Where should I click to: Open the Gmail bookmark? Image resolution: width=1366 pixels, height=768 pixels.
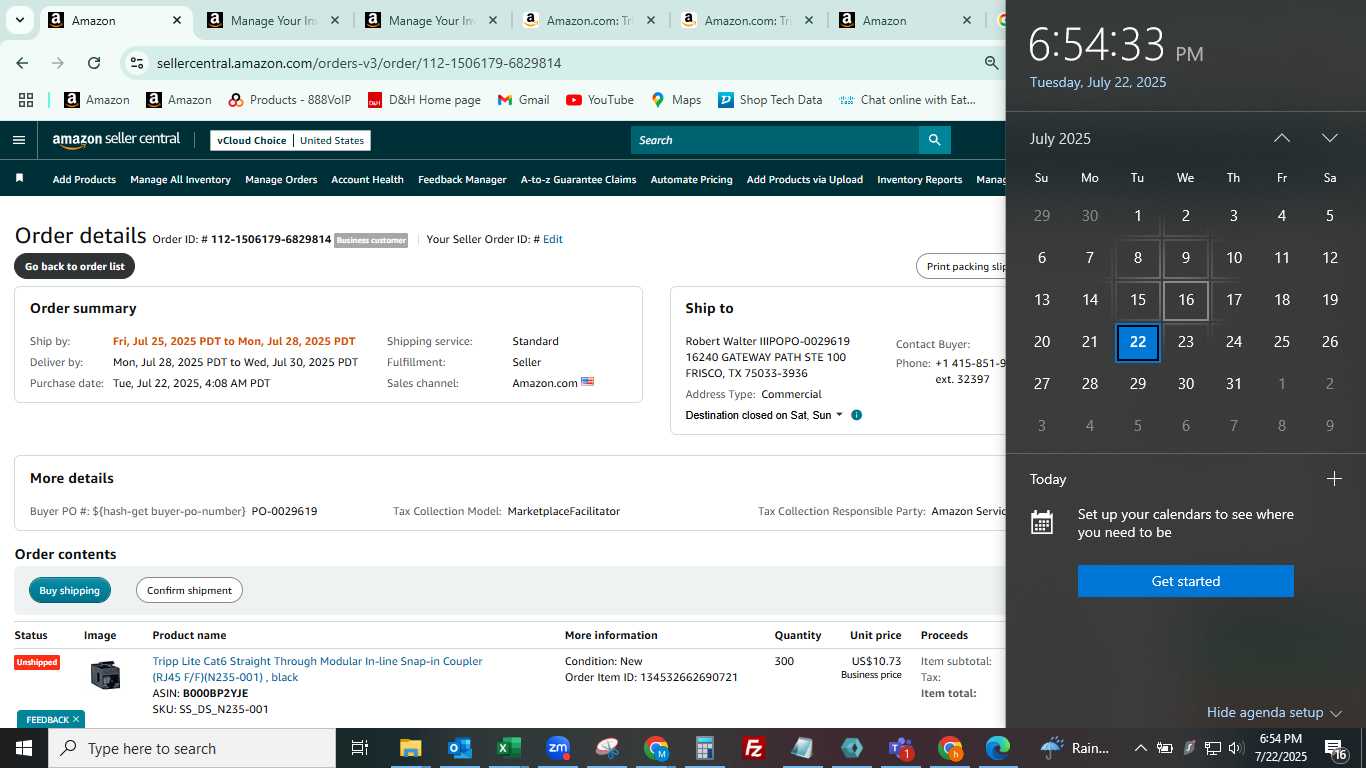(523, 100)
